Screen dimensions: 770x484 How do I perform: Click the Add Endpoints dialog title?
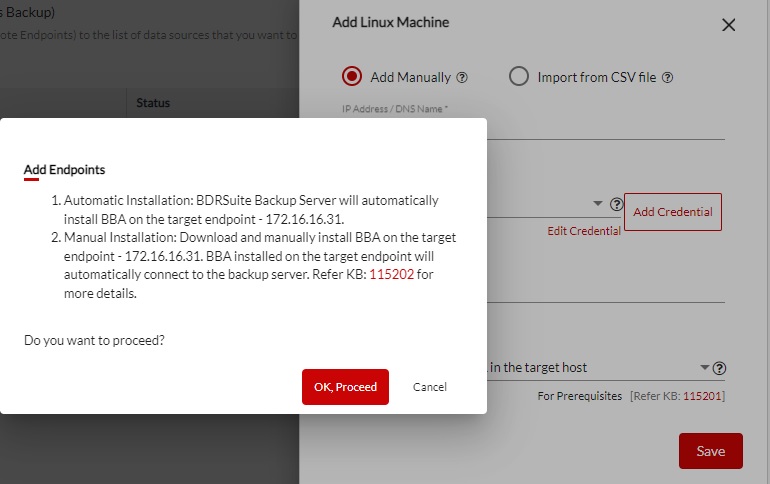tap(64, 170)
